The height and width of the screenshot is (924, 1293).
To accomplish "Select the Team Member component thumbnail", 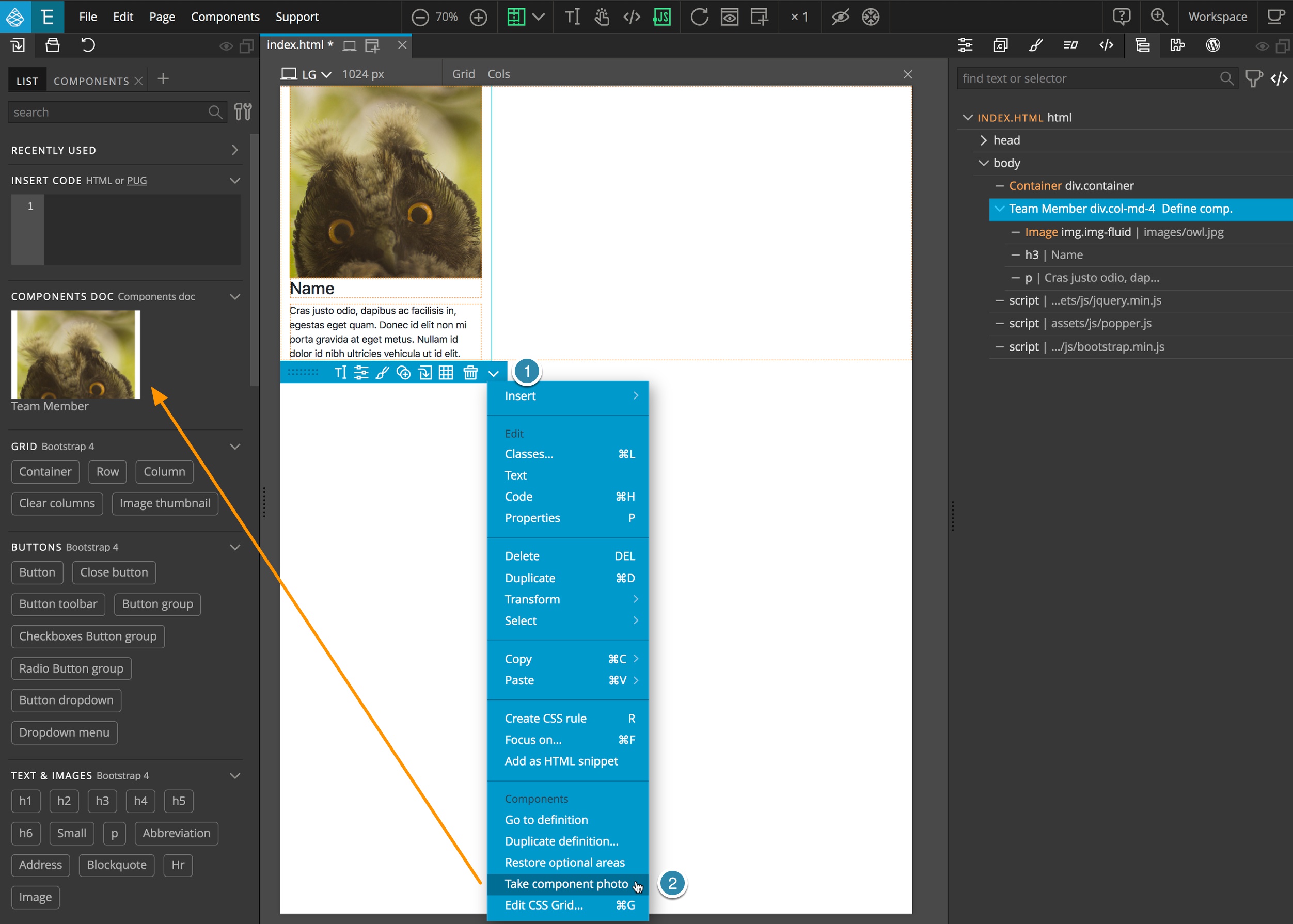I will pyautogui.click(x=75, y=354).
